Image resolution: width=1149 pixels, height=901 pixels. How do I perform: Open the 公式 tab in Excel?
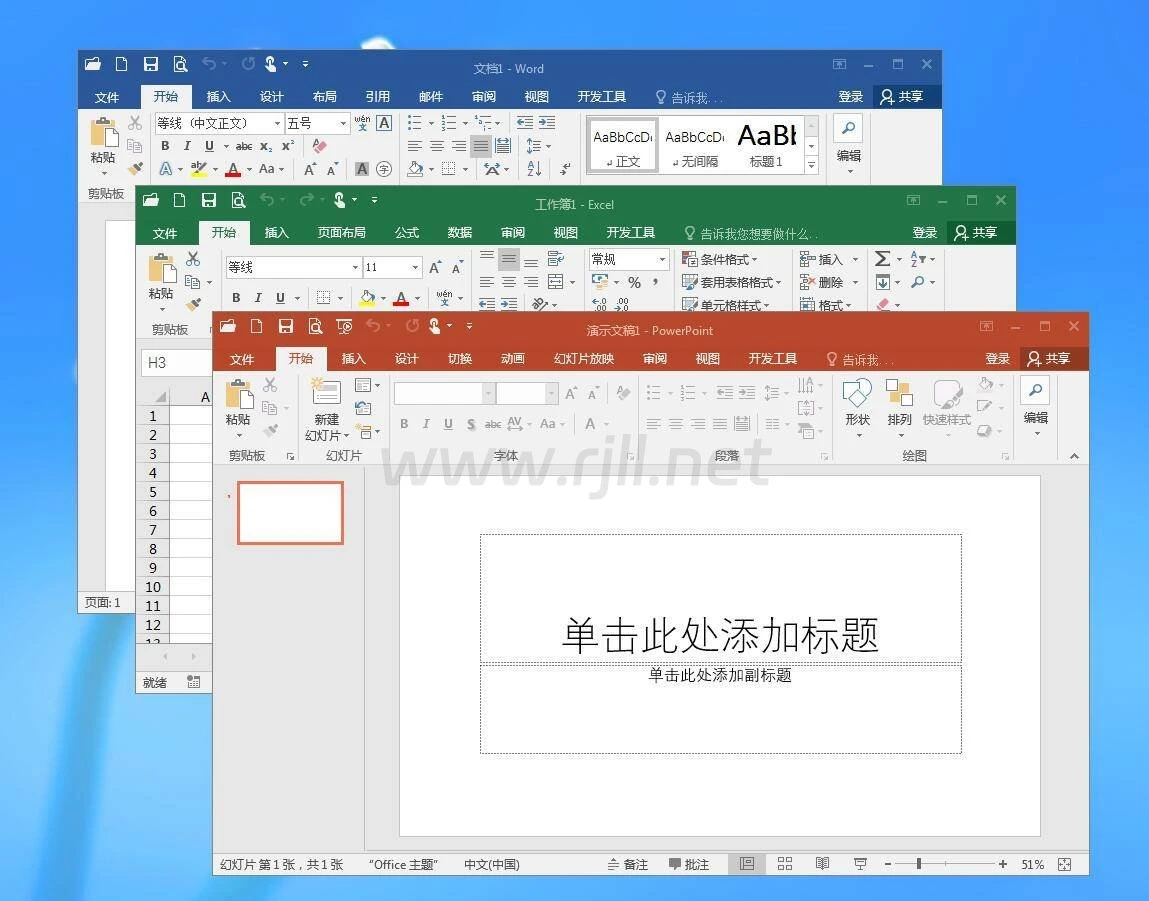407,232
